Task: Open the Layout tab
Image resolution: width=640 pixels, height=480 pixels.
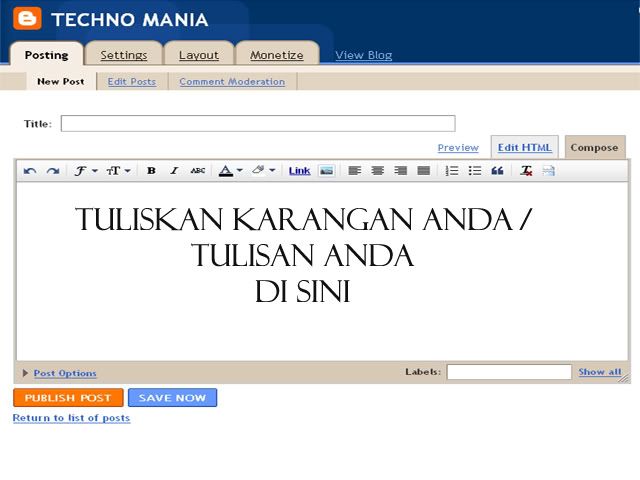Action: pyautogui.click(x=199, y=55)
